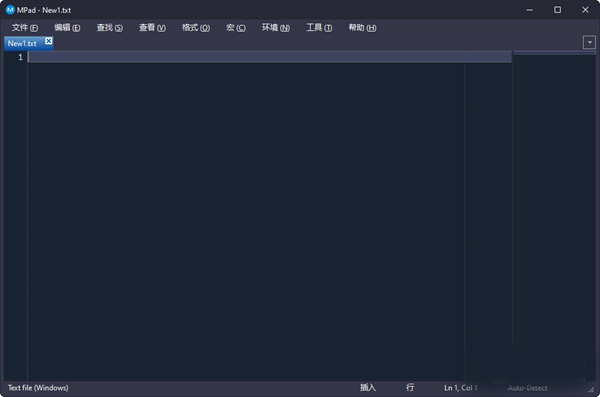Open the 环境 (N) menu
This screenshot has height=397, width=600.
[x=276, y=28]
